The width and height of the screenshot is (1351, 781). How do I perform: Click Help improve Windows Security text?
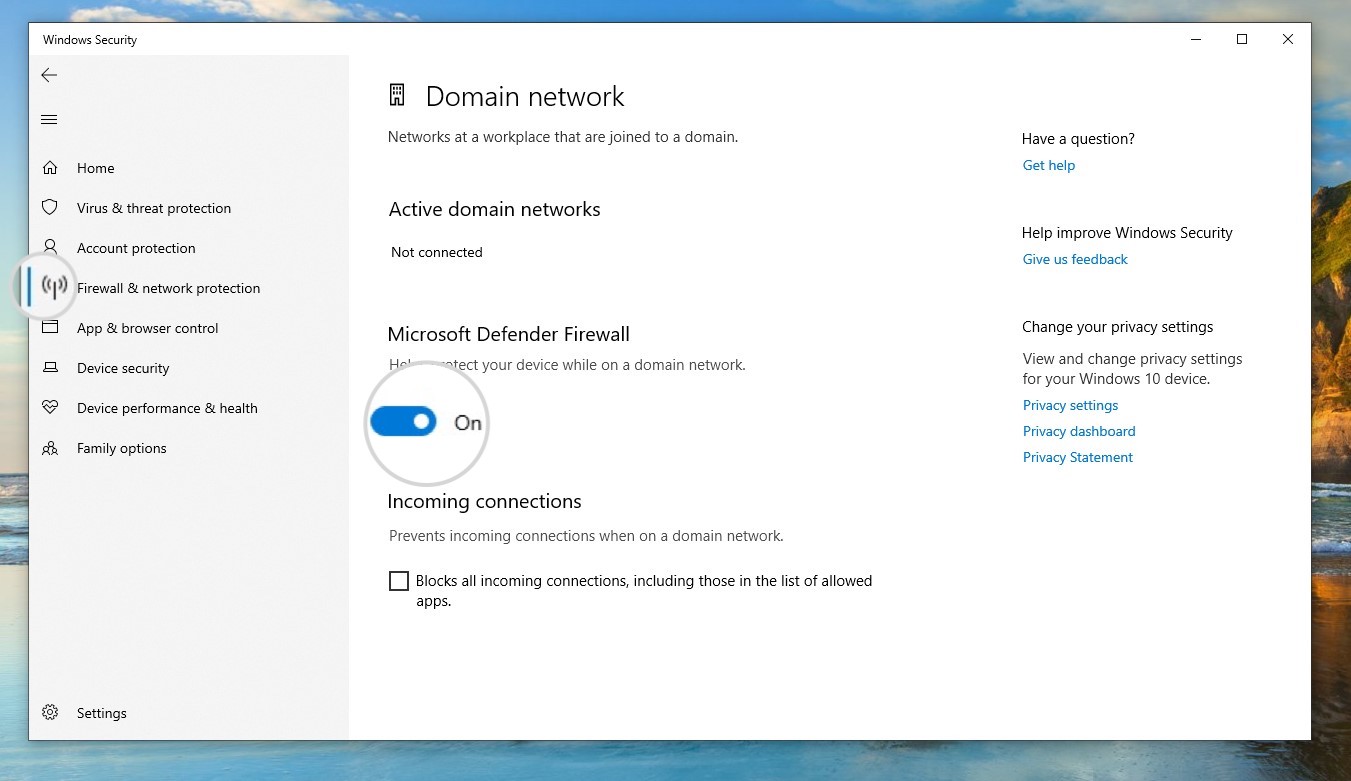tap(1127, 233)
